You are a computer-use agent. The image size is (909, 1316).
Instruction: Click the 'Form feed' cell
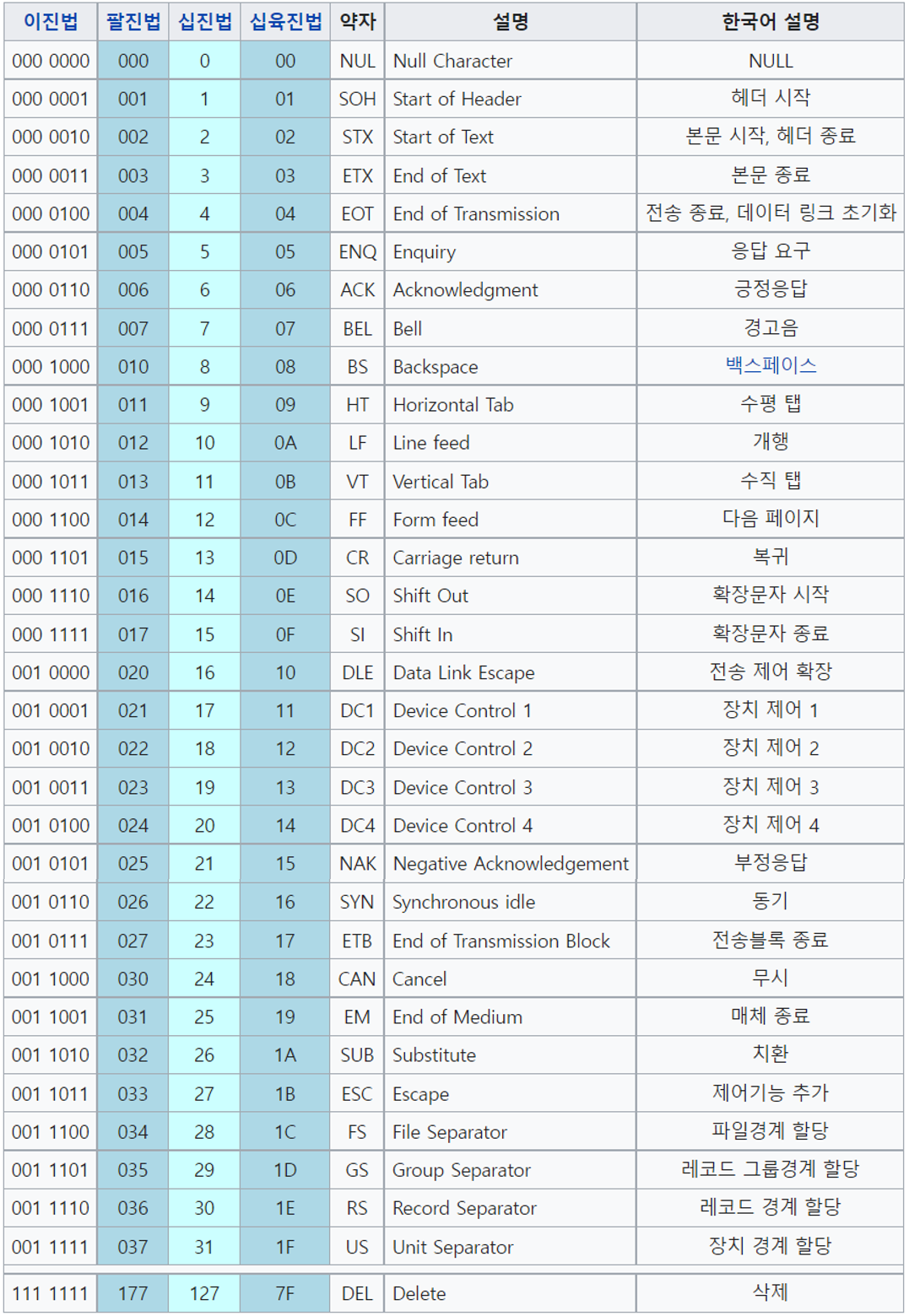511,519
